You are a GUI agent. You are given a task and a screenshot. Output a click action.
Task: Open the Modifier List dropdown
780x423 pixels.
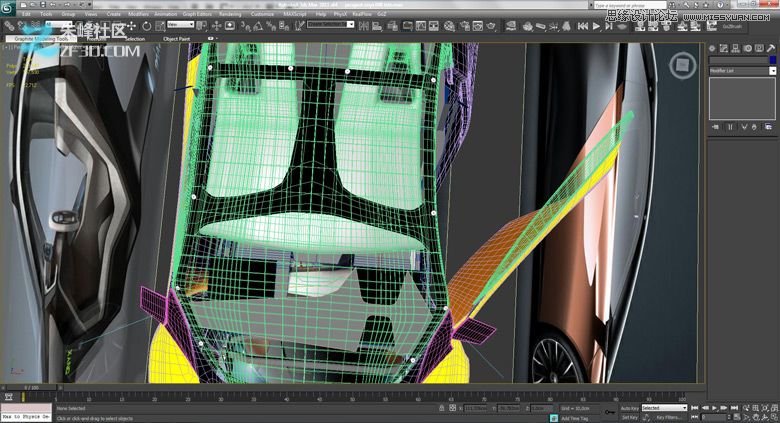pos(742,71)
